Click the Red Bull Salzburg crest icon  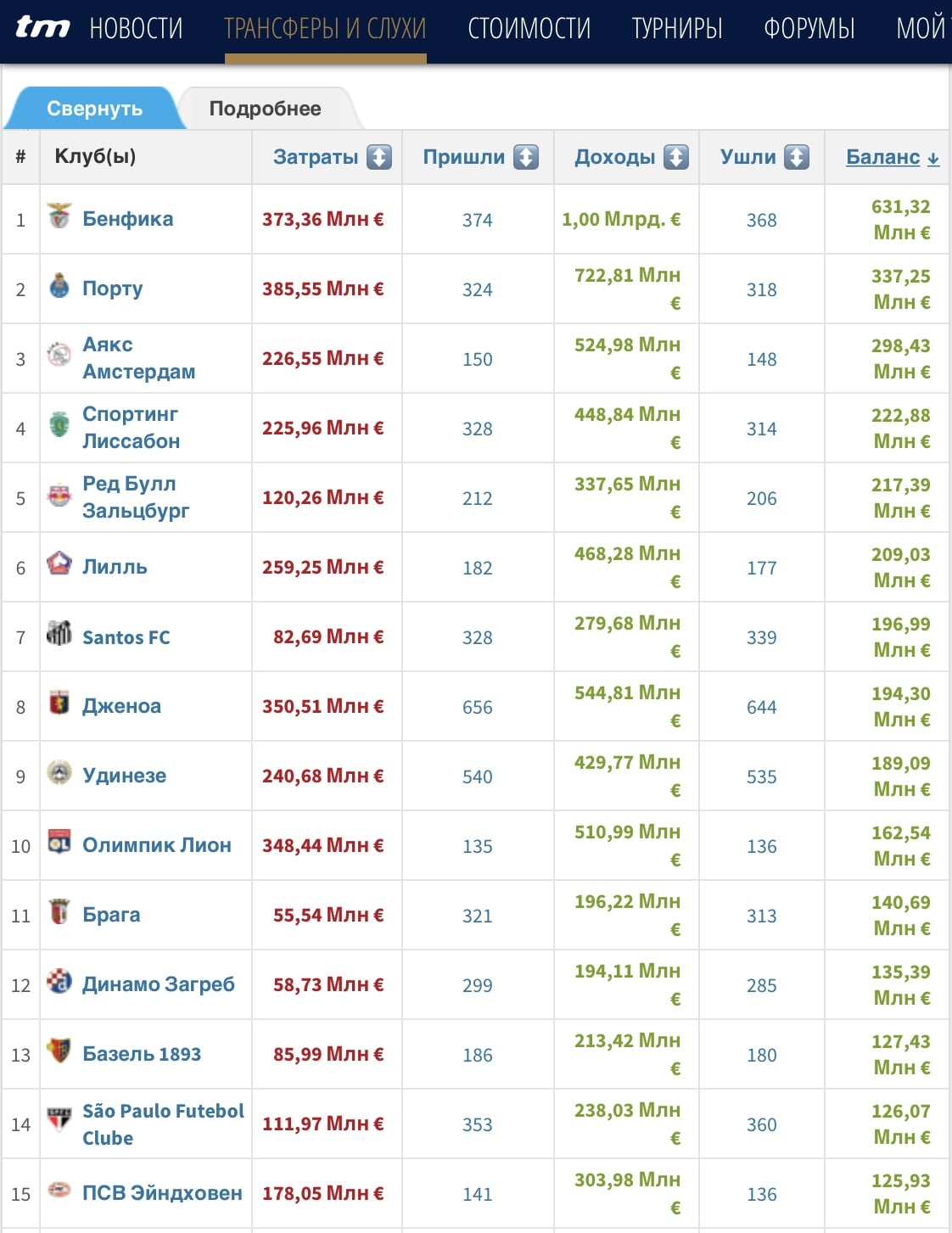(x=59, y=495)
